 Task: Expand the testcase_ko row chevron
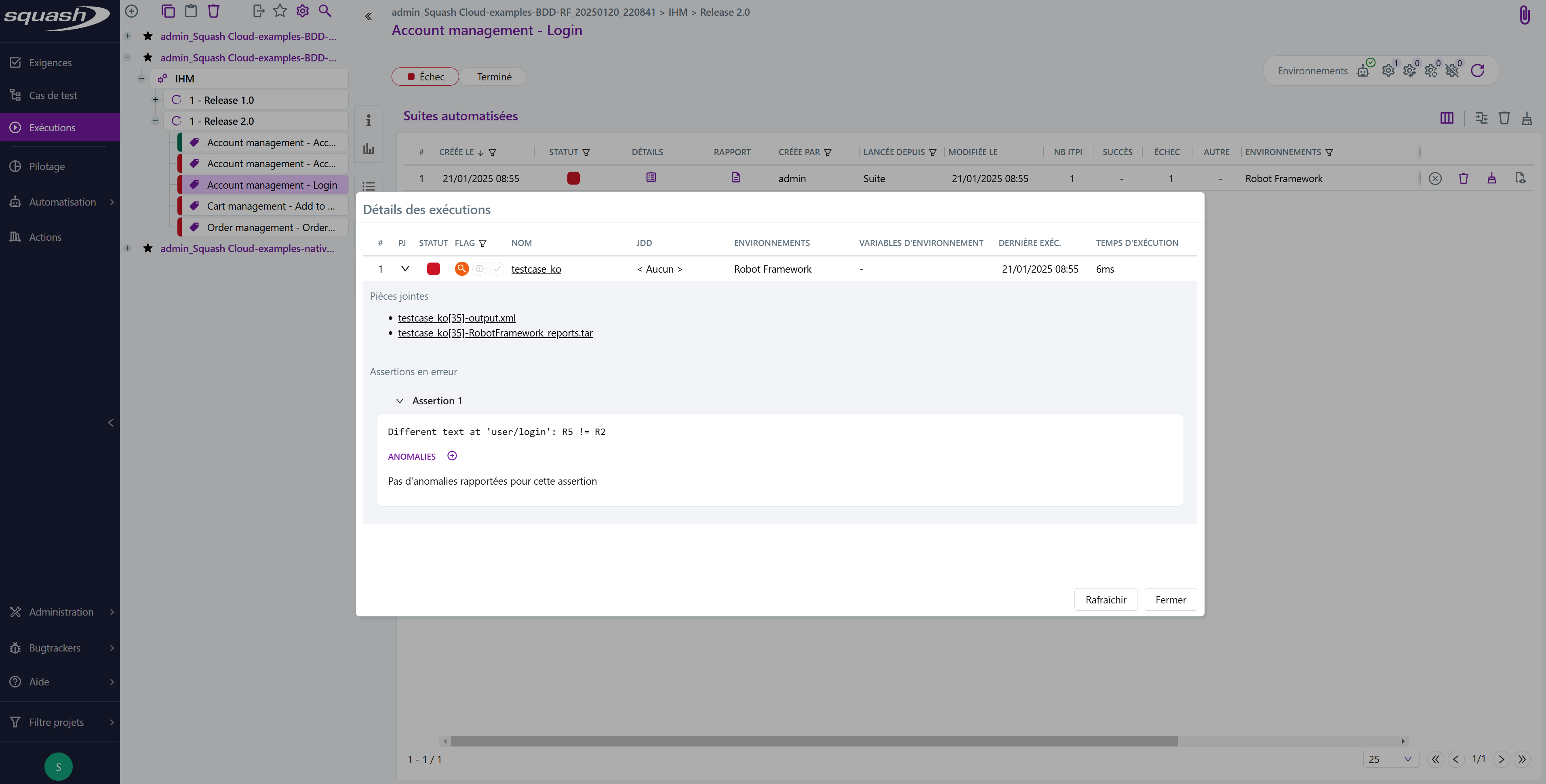click(405, 269)
